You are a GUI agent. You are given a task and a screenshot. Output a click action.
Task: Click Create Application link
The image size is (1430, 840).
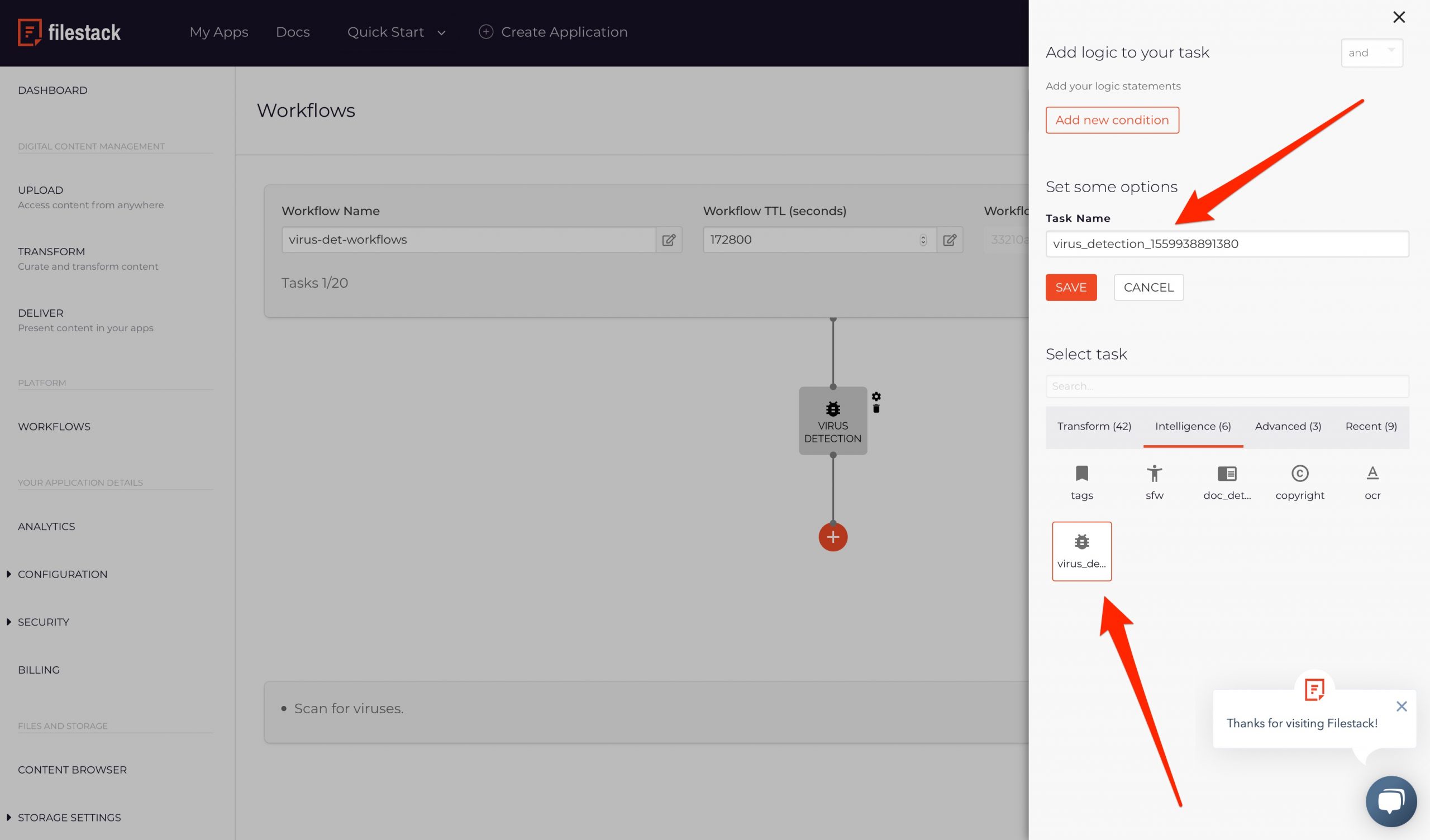coord(564,32)
